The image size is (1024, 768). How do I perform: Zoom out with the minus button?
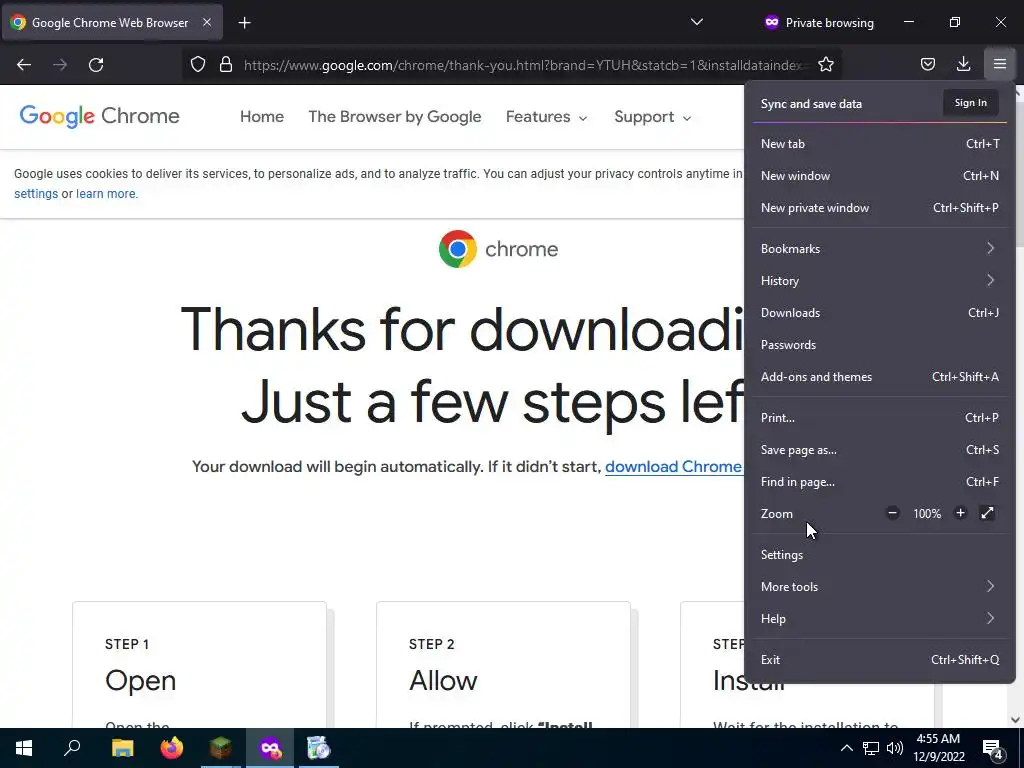893,513
